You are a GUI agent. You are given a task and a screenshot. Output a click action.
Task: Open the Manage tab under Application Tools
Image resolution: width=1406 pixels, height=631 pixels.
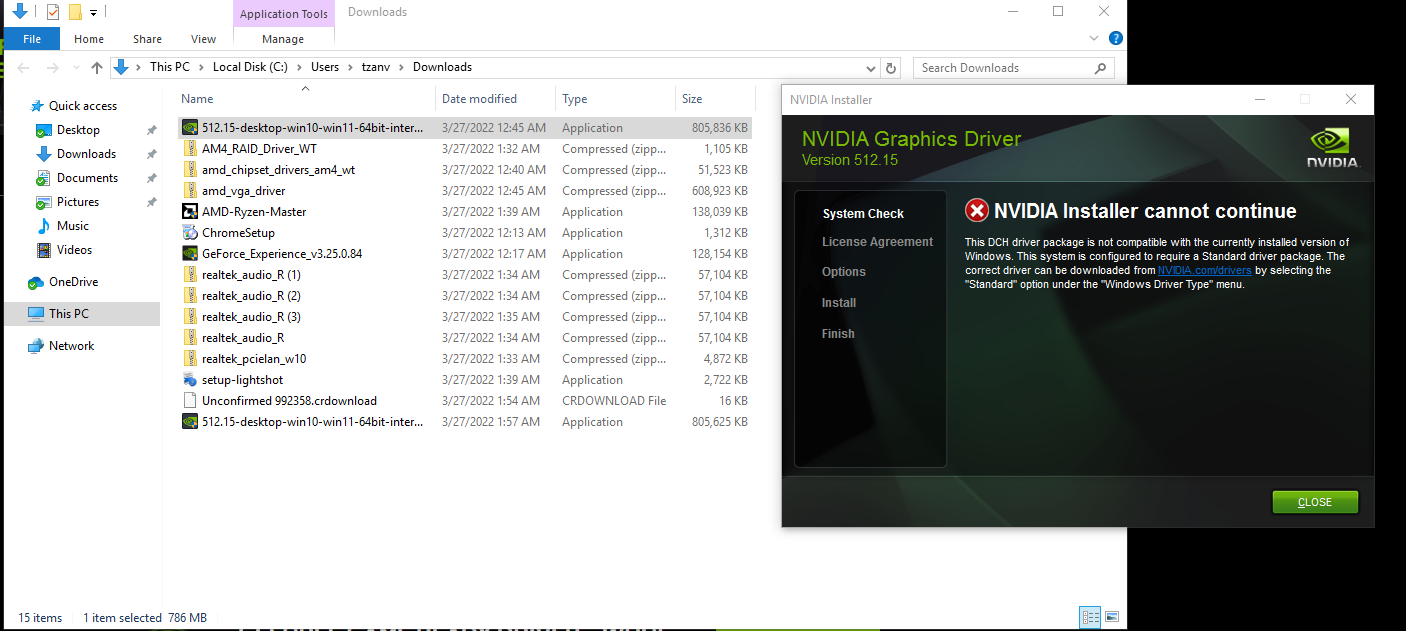[283, 39]
